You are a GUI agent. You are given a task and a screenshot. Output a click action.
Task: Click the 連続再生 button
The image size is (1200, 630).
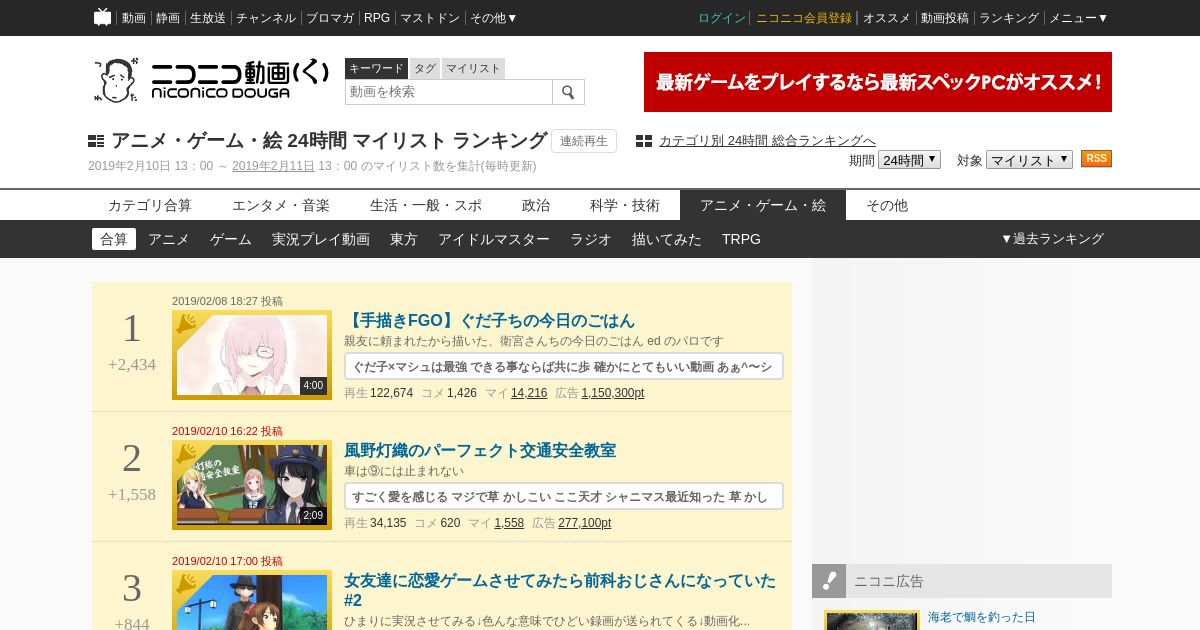pyautogui.click(x=584, y=141)
